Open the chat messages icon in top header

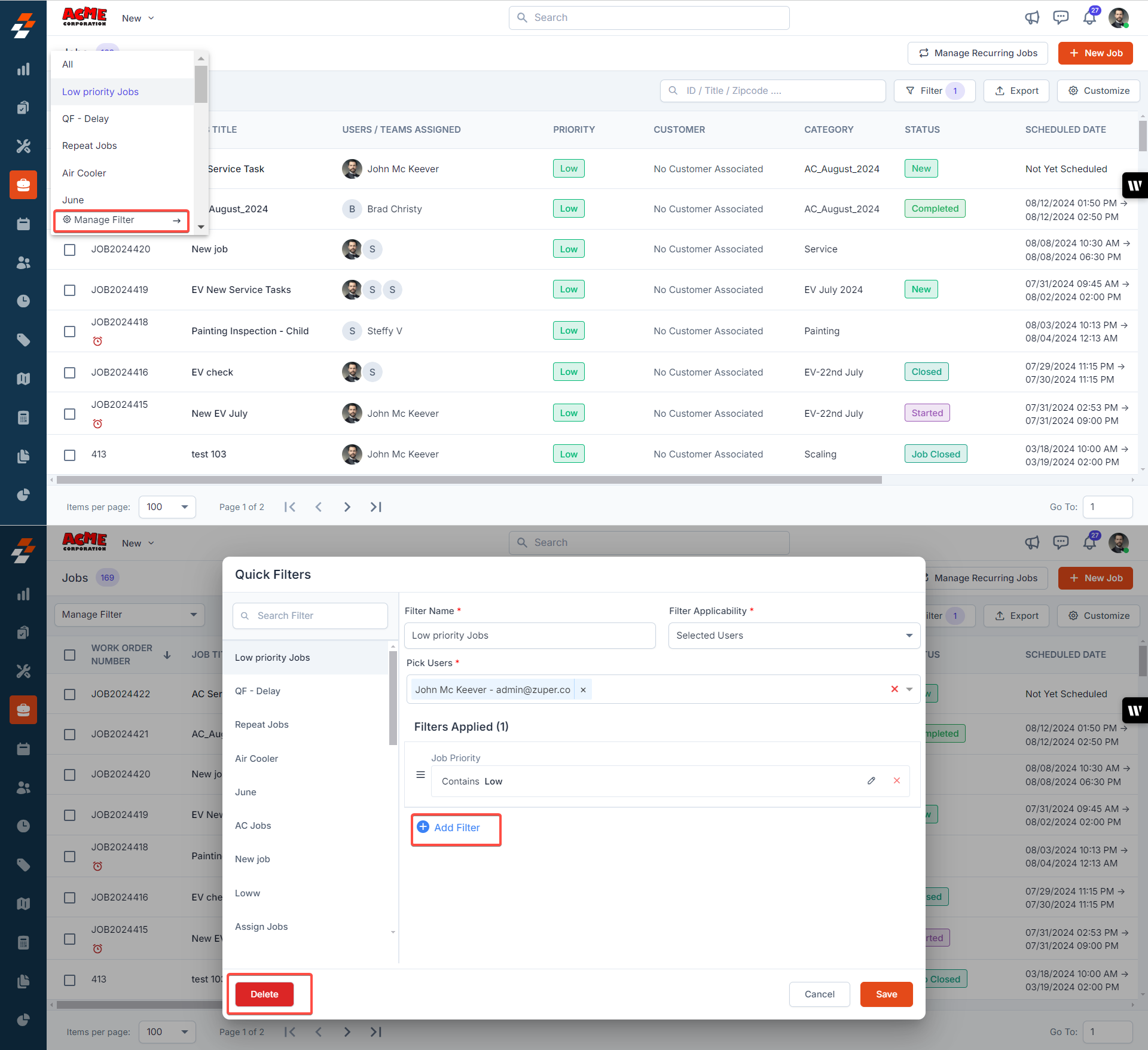pyautogui.click(x=1061, y=17)
